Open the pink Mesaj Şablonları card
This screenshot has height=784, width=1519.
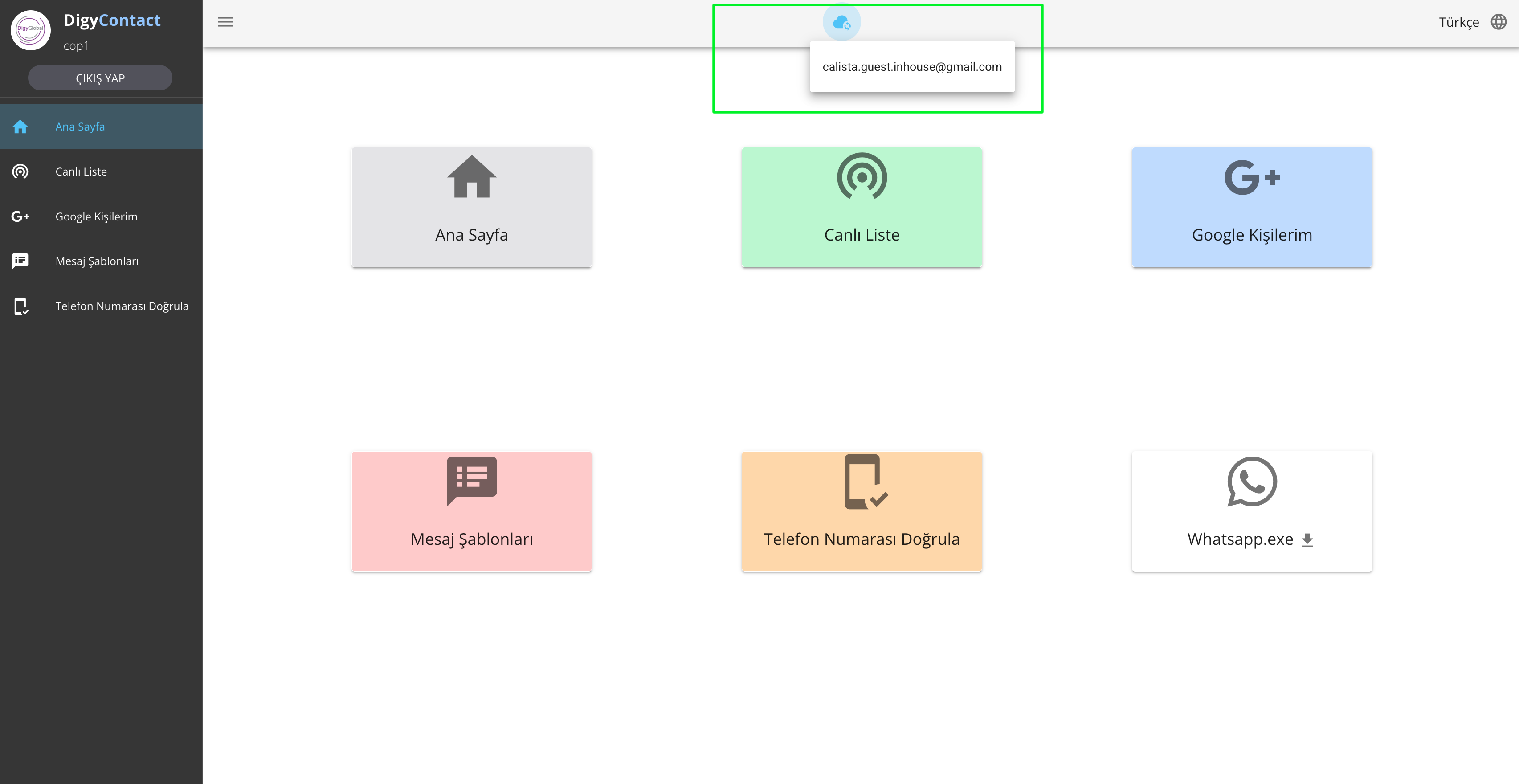[471, 511]
